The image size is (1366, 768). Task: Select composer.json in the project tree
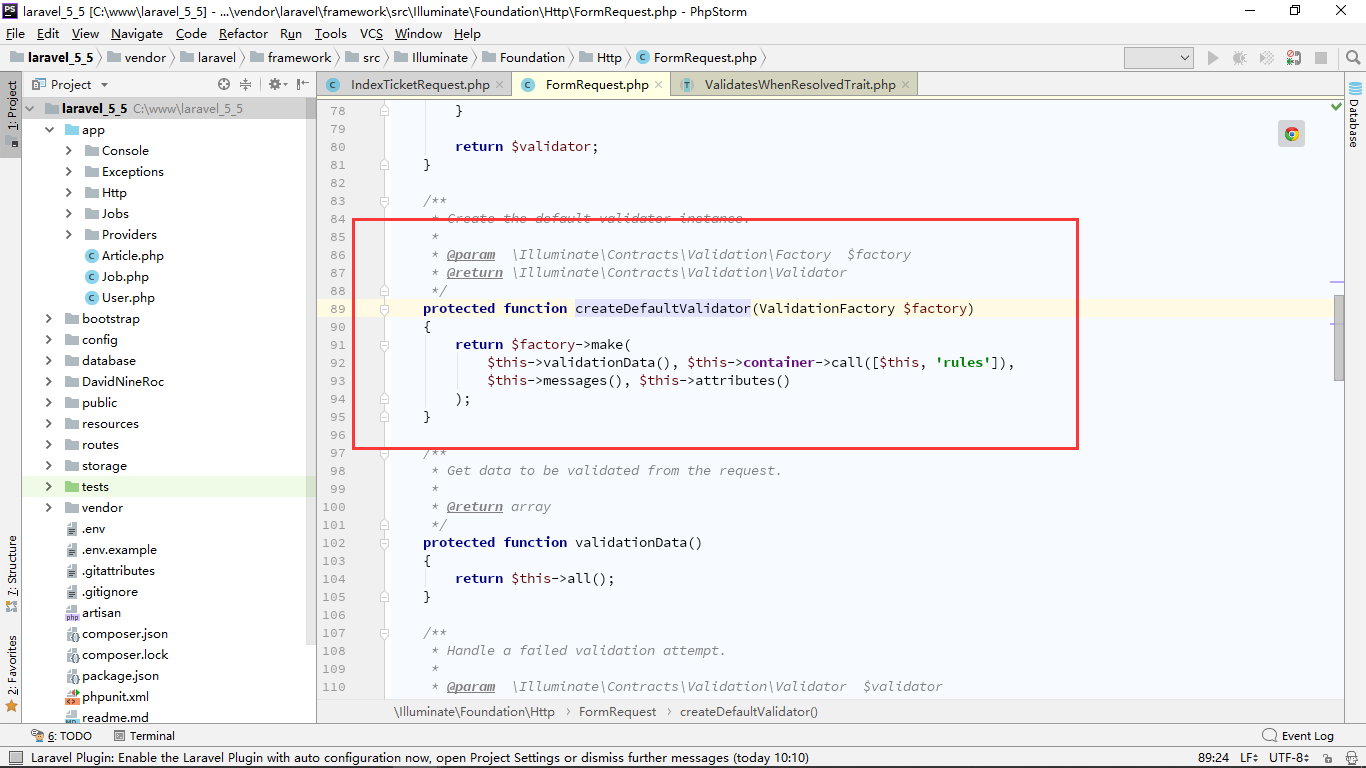pyautogui.click(x=125, y=634)
